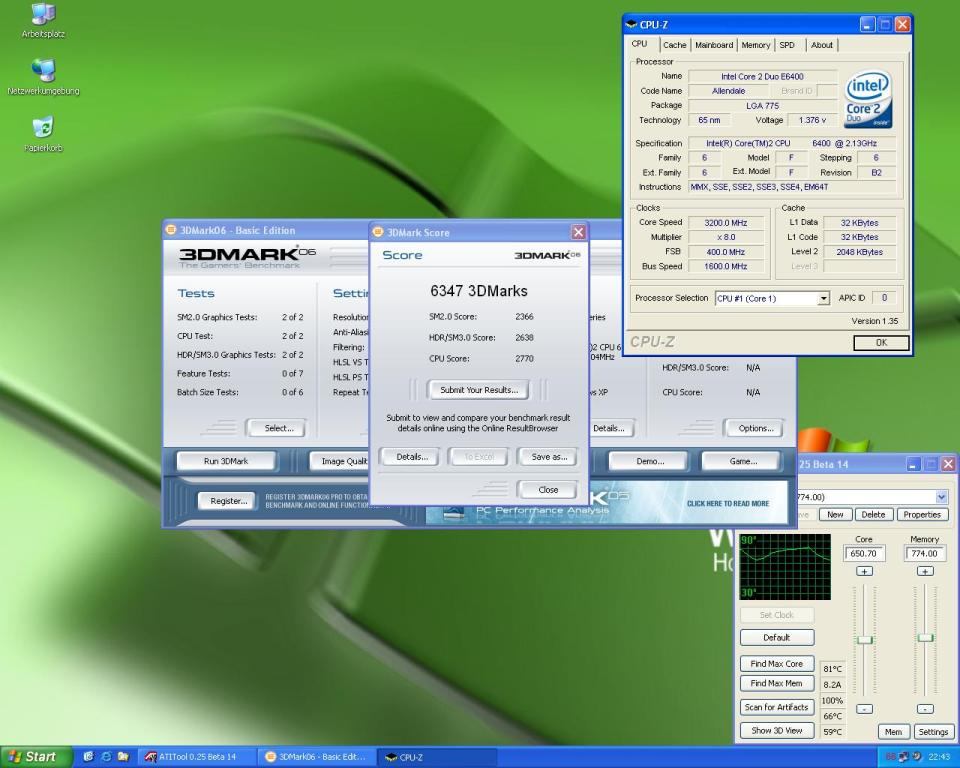
Task: Click the CPU-Z title bar chip icon
Action: pos(631,24)
